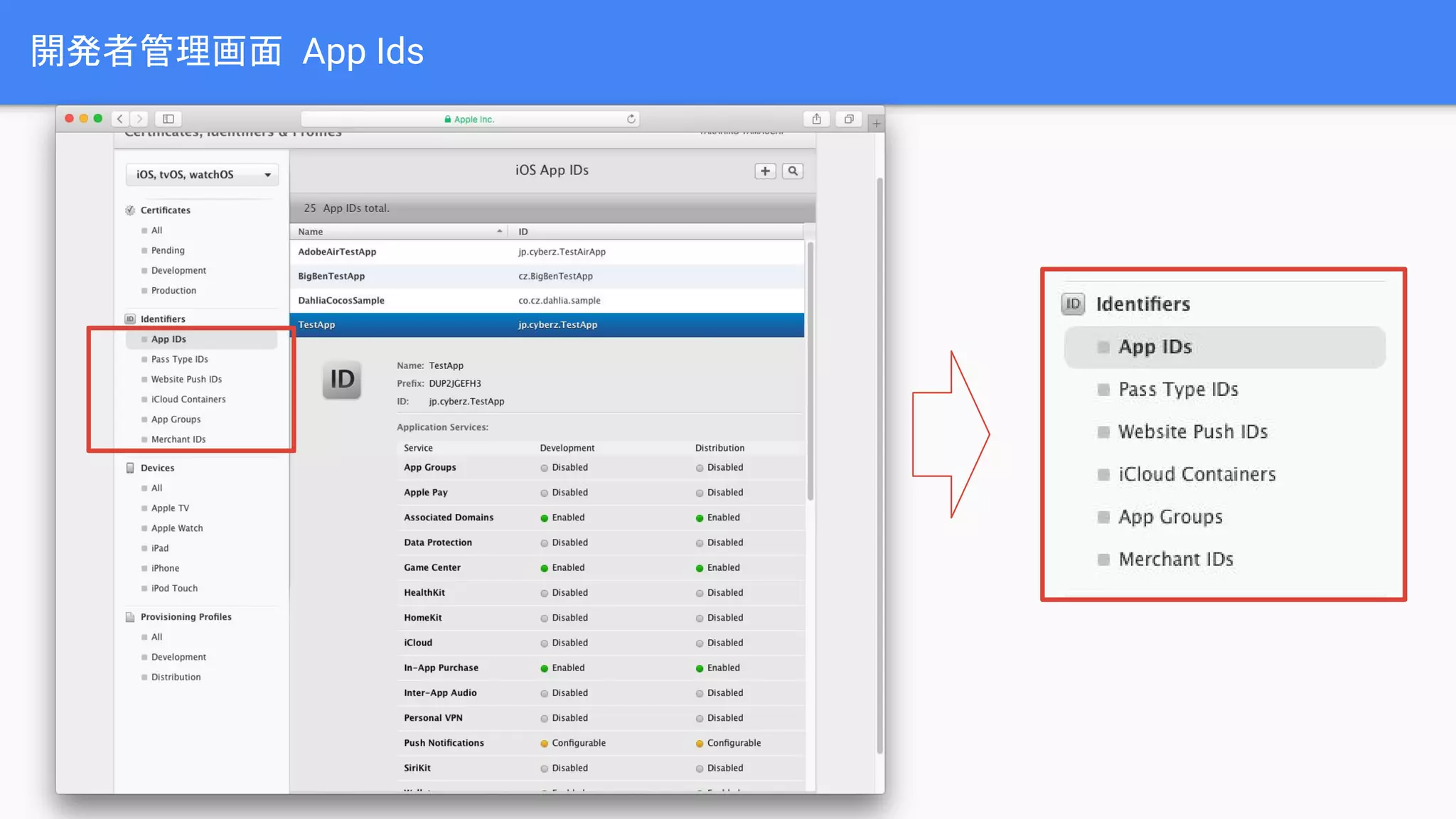Viewport: 1456px width, 819px height.
Task: Go back with Safari back arrow
Action: pyautogui.click(x=120, y=119)
